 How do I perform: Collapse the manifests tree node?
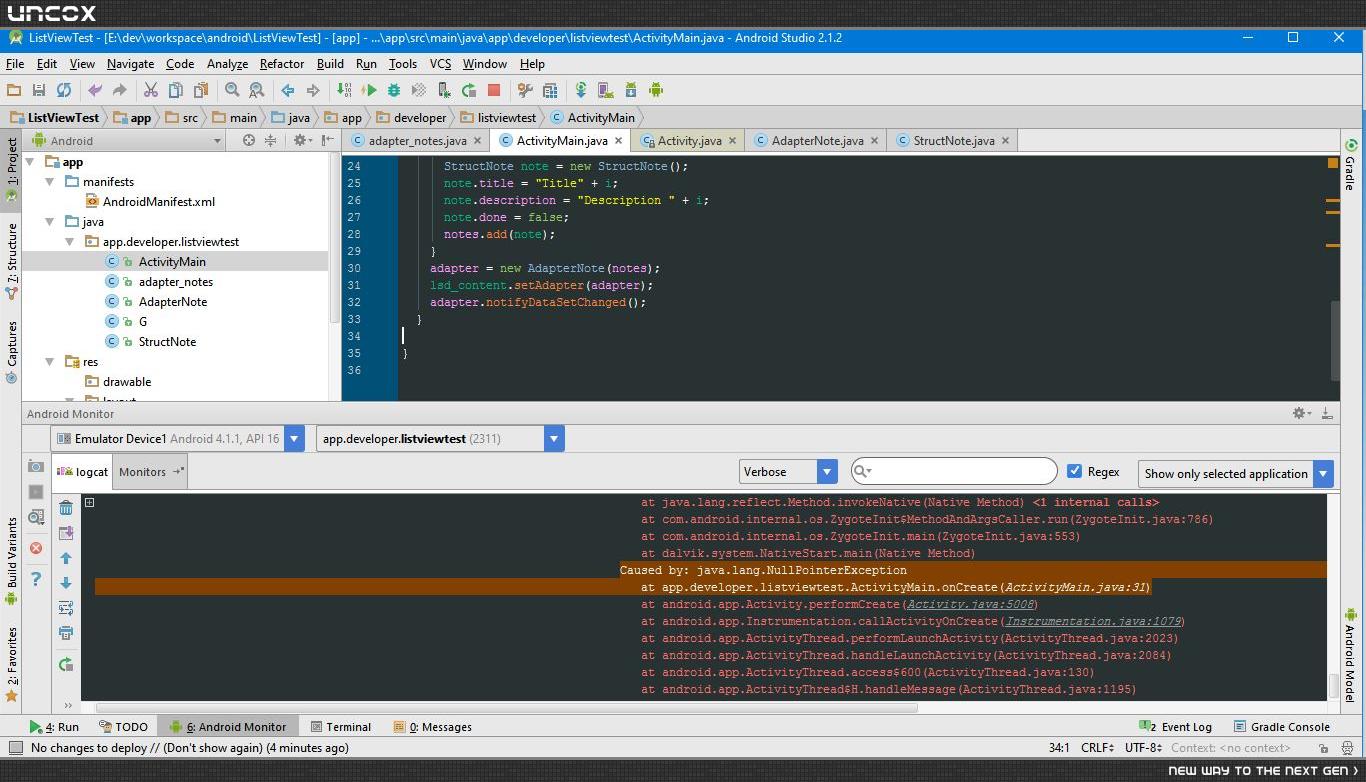pos(50,182)
